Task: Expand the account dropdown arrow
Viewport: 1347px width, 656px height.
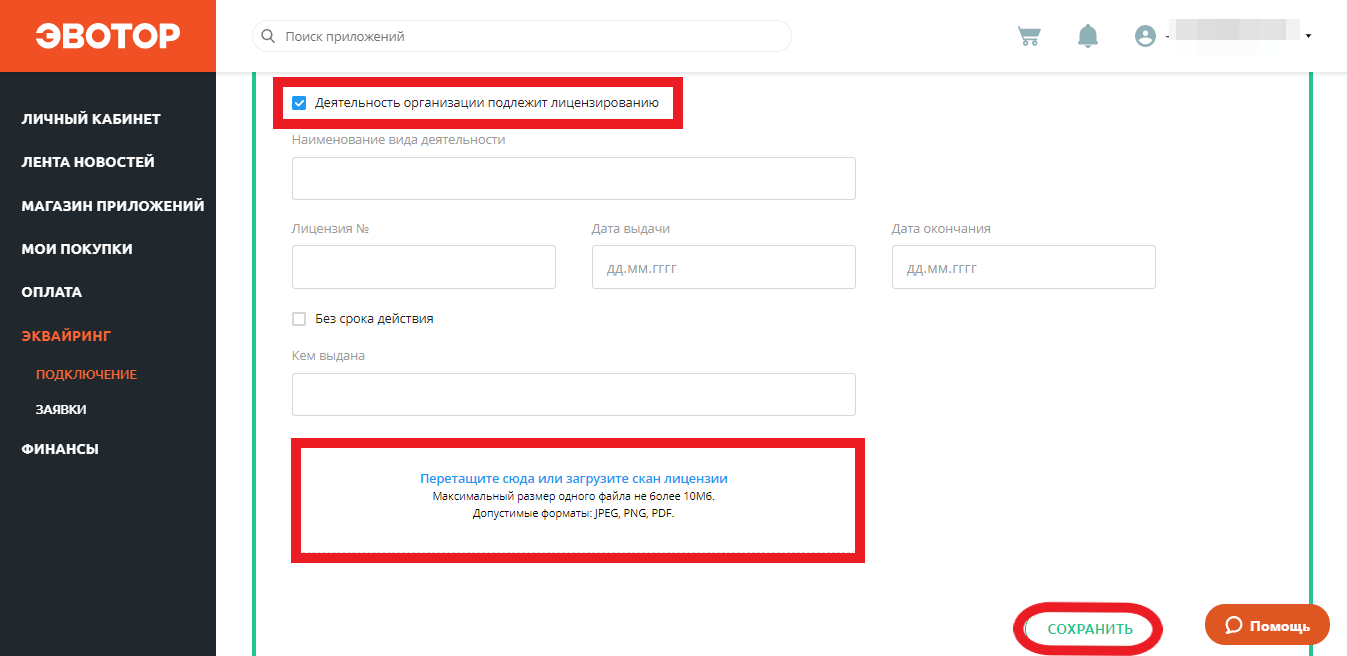Action: pos(1308,36)
